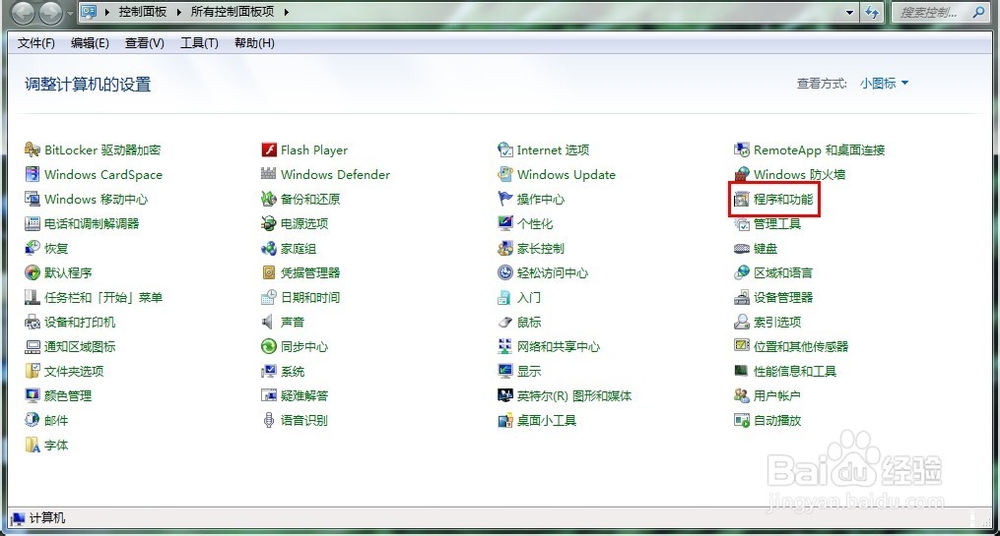
Task: Expand the arrow after 所有控制面板项 in breadcrumb
Action: click(x=286, y=12)
